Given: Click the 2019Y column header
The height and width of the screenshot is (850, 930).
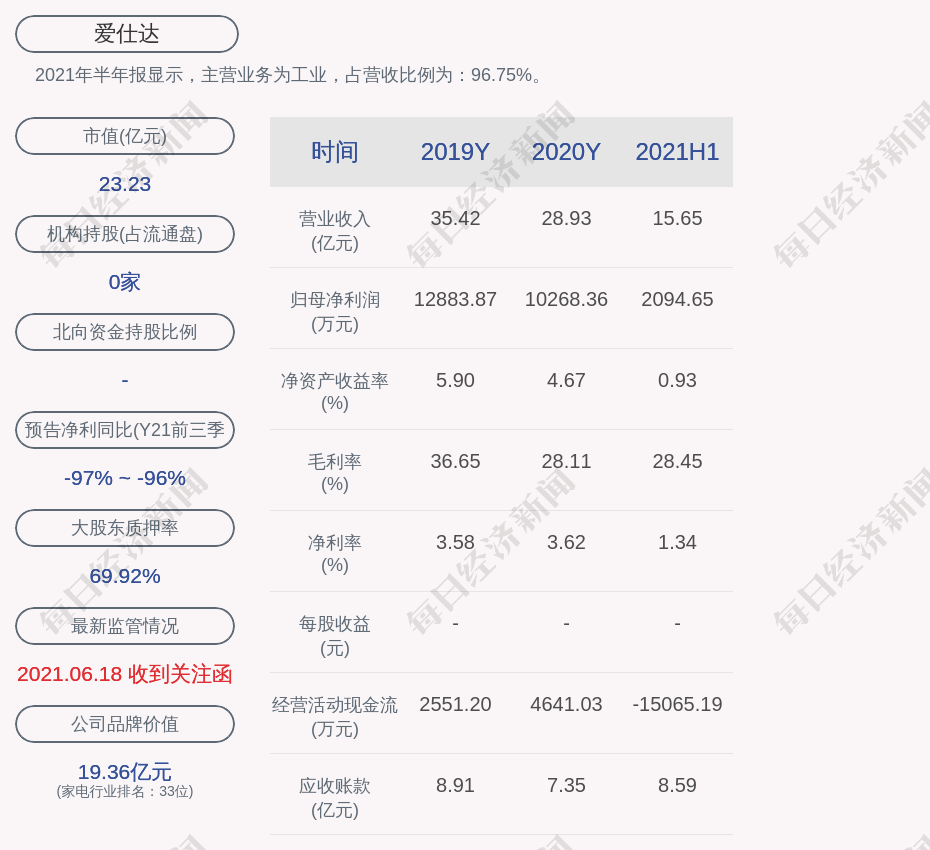Looking at the screenshot, I should pos(455,152).
